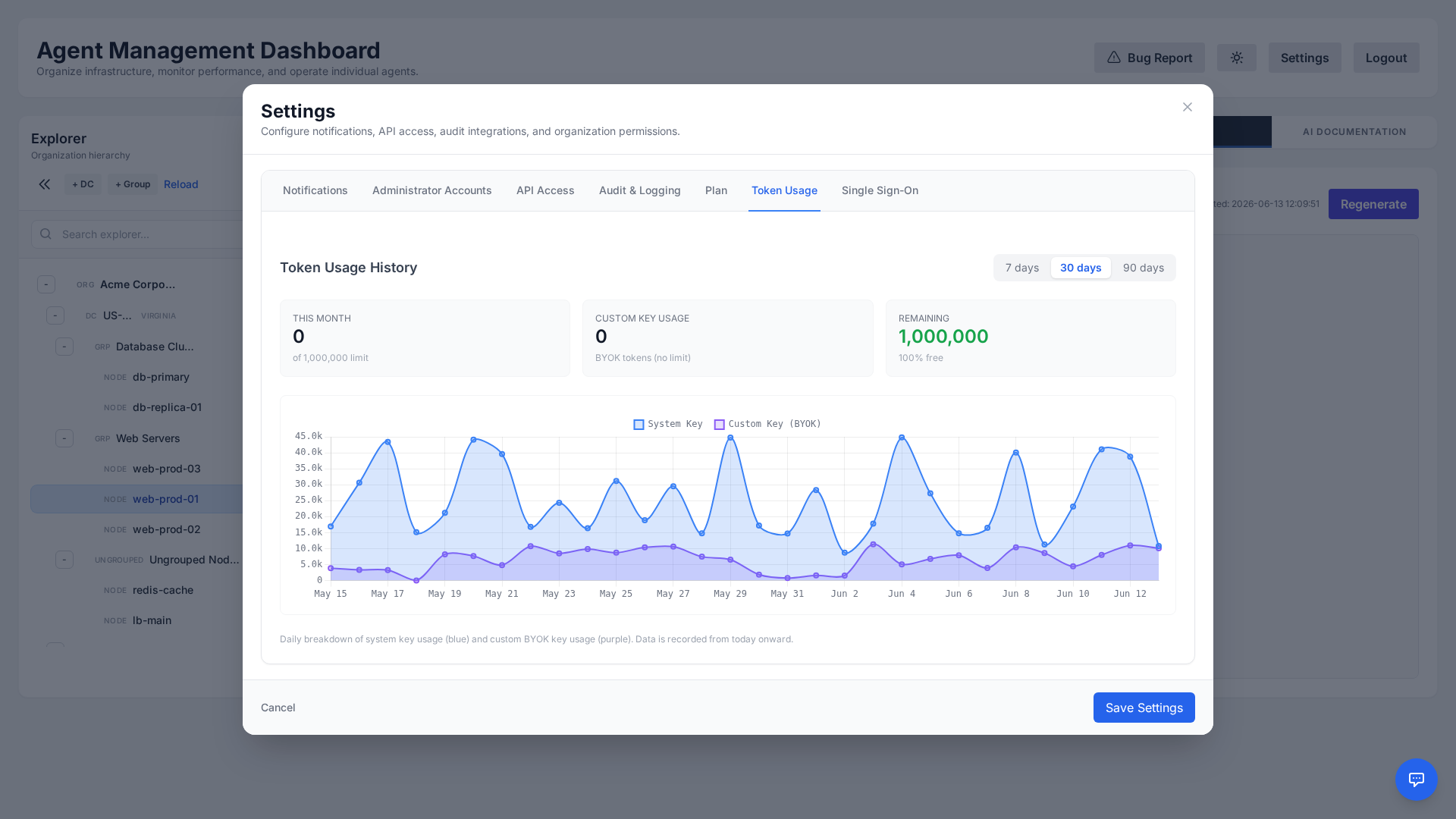Toggle the light/dark theme sun icon
Screen dimensions: 1456x819
(x=1237, y=58)
